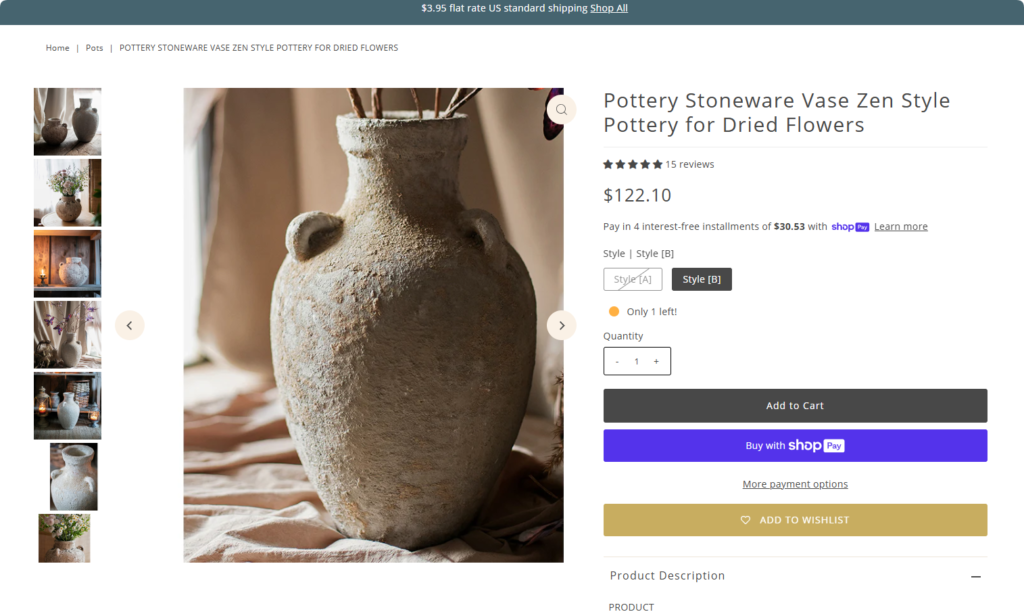Select Style [A] option
Image resolution: width=1024 pixels, height=614 pixels.
point(632,279)
